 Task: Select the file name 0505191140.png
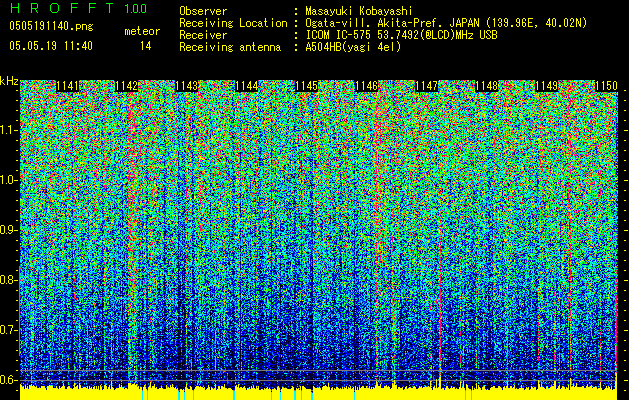coord(51,26)
